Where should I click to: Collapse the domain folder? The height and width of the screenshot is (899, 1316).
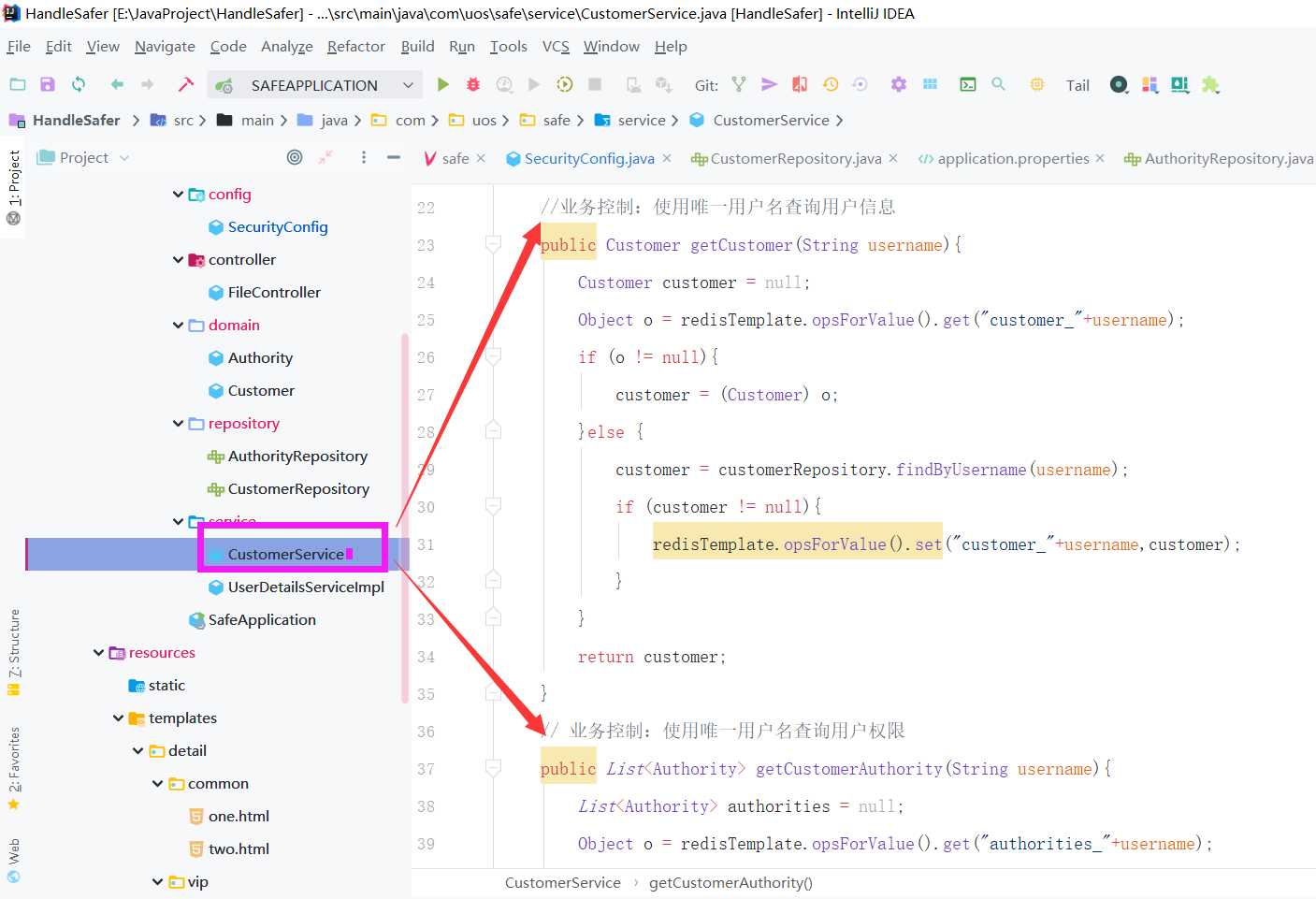pos(178,325)
